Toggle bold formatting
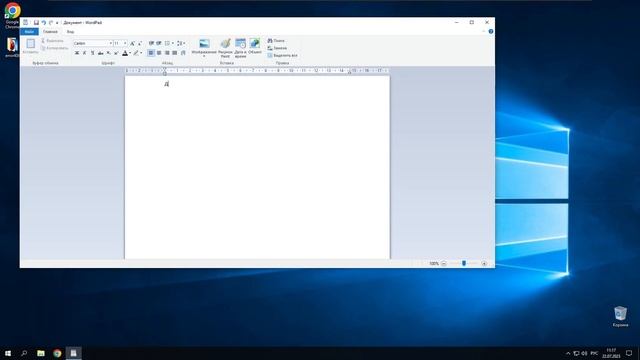 click(x=77, y=53)
